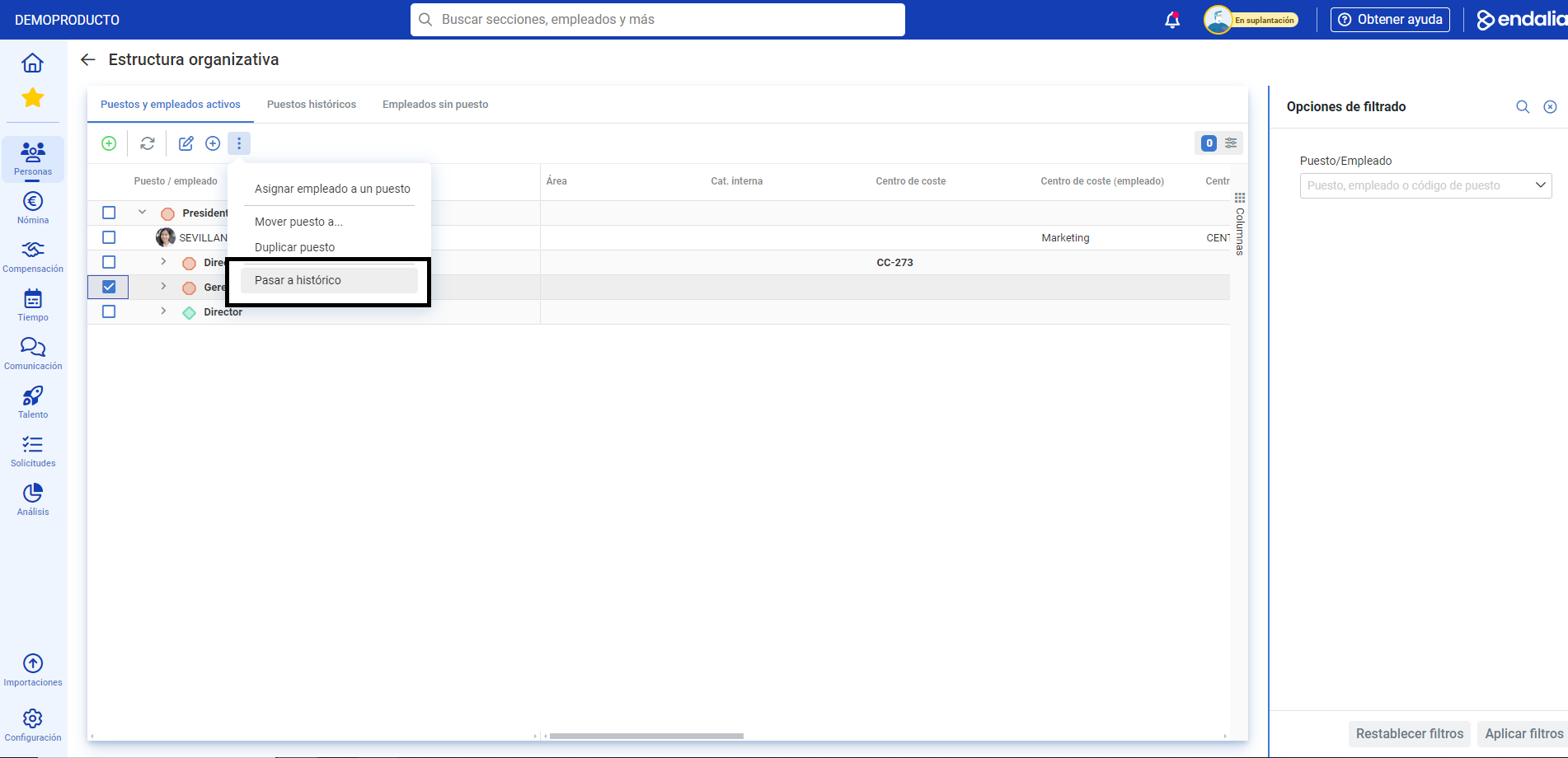
Task: Click the filter settings sliders icon
Action: [1231, 143]
